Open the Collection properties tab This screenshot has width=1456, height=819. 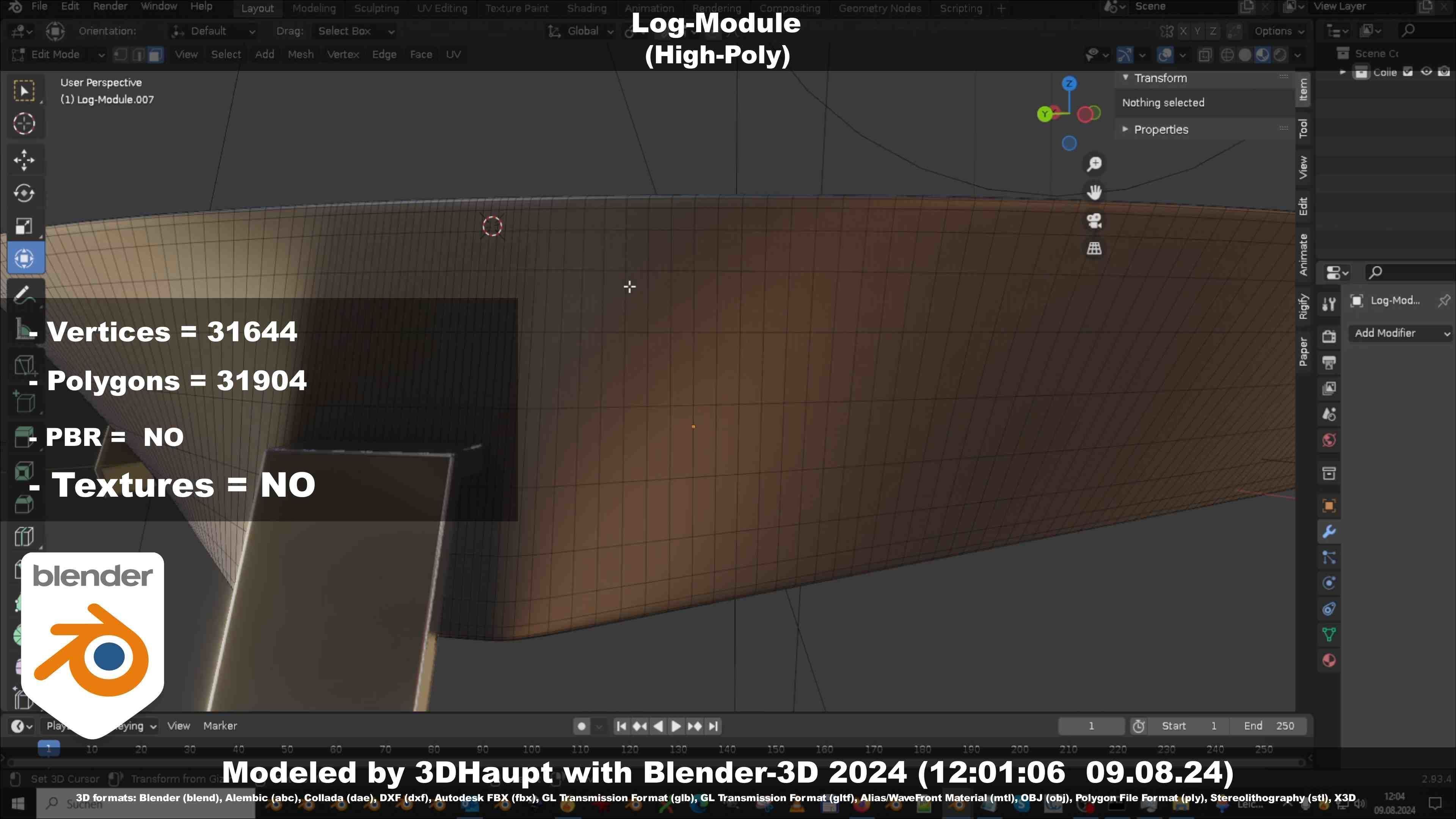tap(1329, 473)
